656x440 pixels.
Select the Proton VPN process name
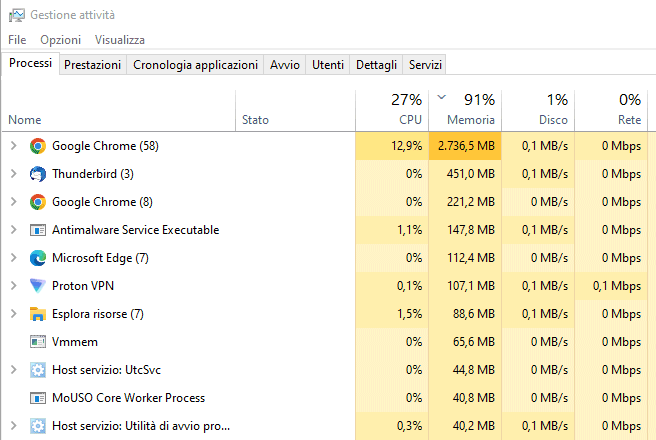(x=83, y=286)
